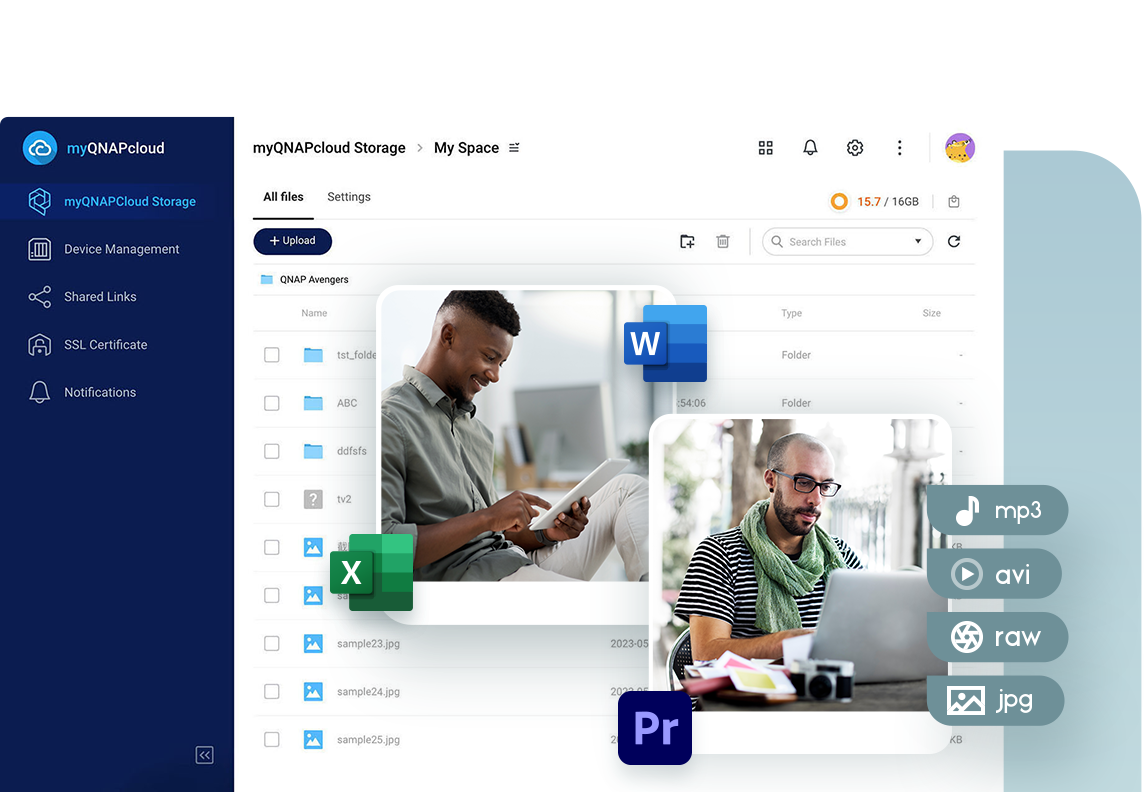This screenshot has width=1144, height=792.
Task: Check the box for ABC folder
Action: 272,403
